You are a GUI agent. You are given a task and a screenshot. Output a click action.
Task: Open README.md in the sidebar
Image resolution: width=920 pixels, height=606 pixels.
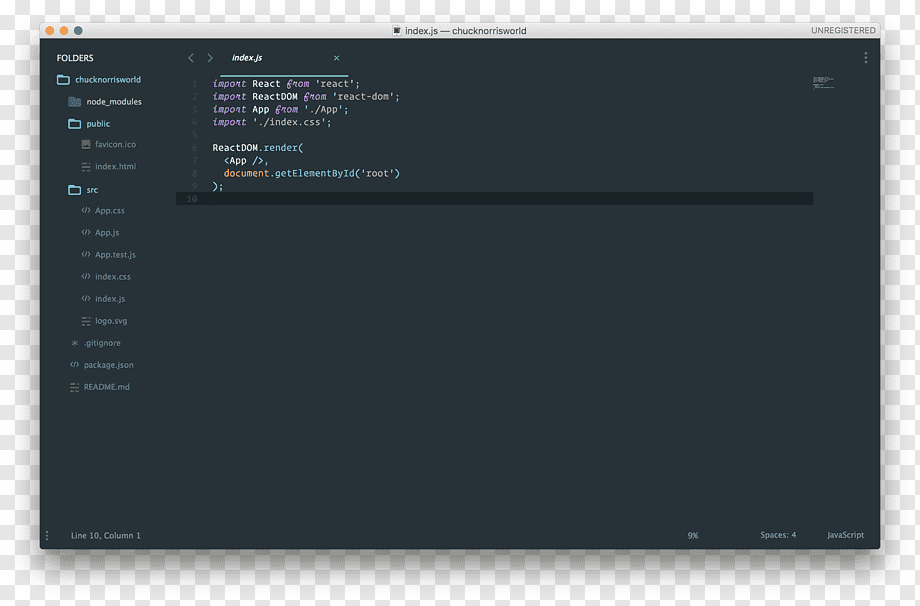pos(106,387)
